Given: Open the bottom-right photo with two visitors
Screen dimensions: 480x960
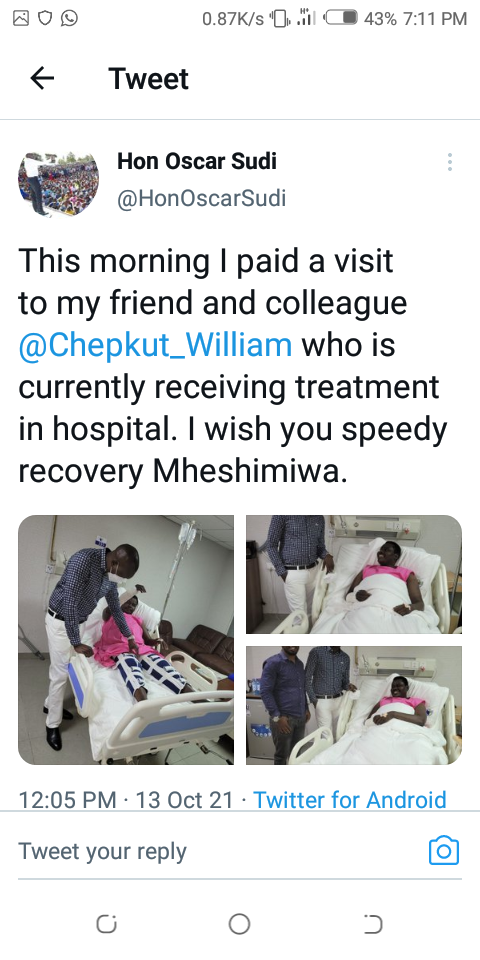Looking at the screenshot, I should point(354,705).
